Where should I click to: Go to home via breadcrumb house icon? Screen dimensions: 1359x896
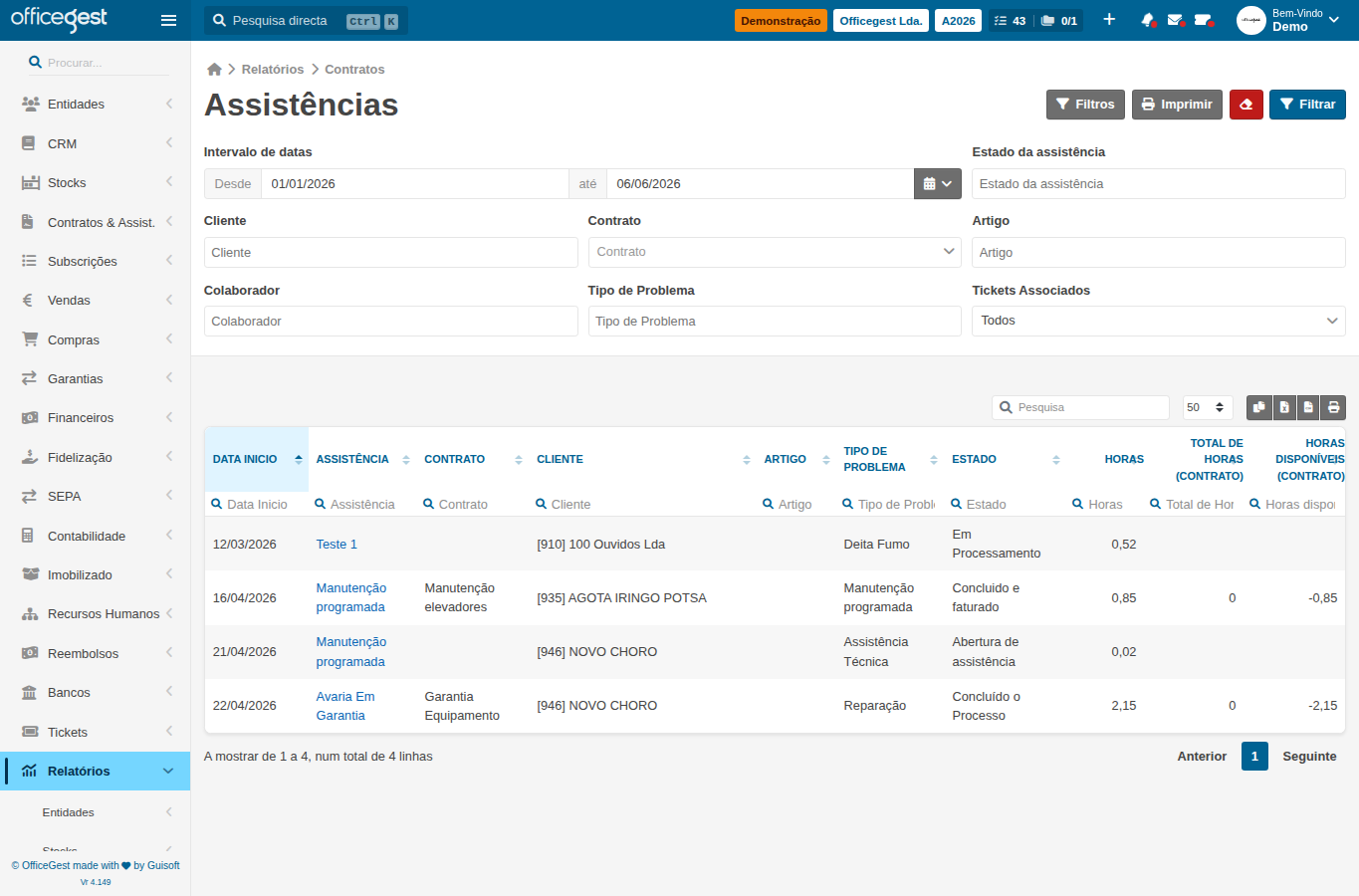coord(214,70)
